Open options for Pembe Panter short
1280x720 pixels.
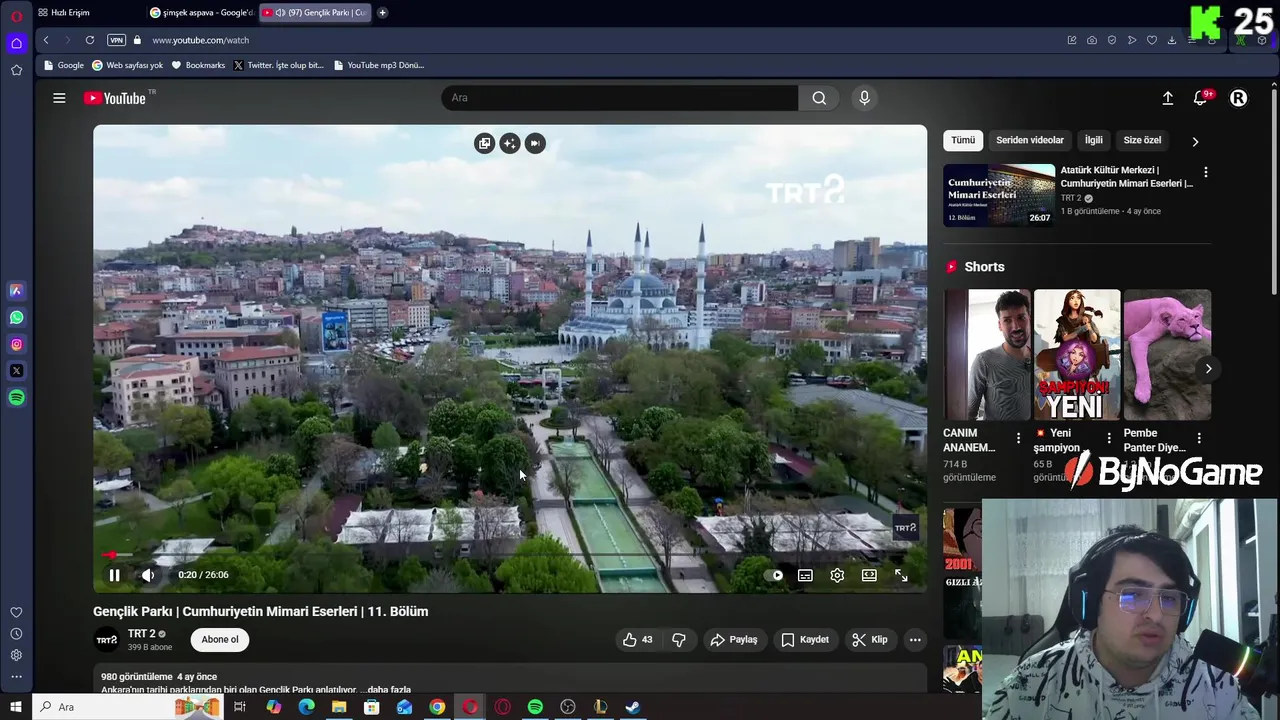pyautogui.click(x=1198, y=438)
